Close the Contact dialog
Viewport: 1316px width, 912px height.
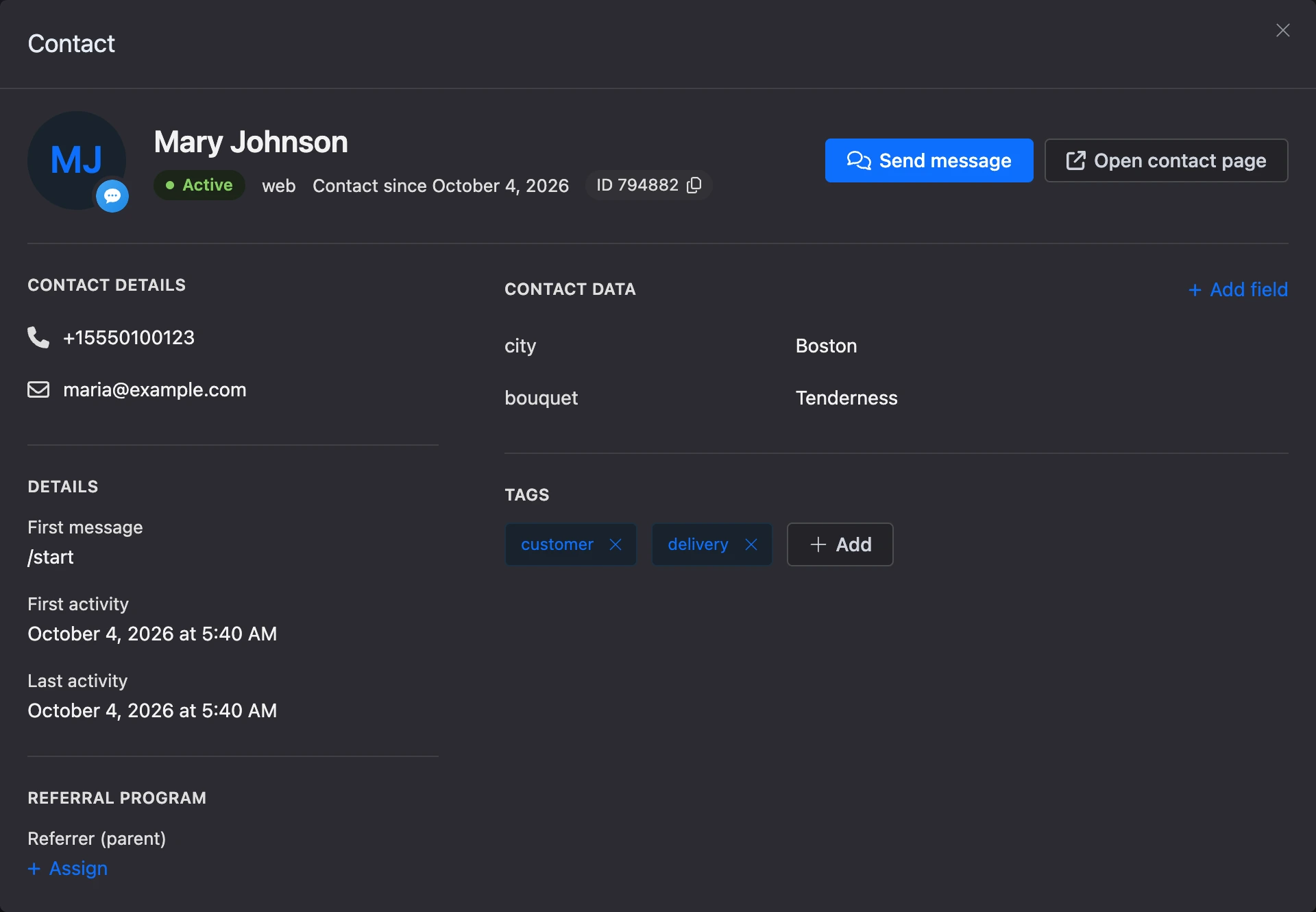point(1282,30)
